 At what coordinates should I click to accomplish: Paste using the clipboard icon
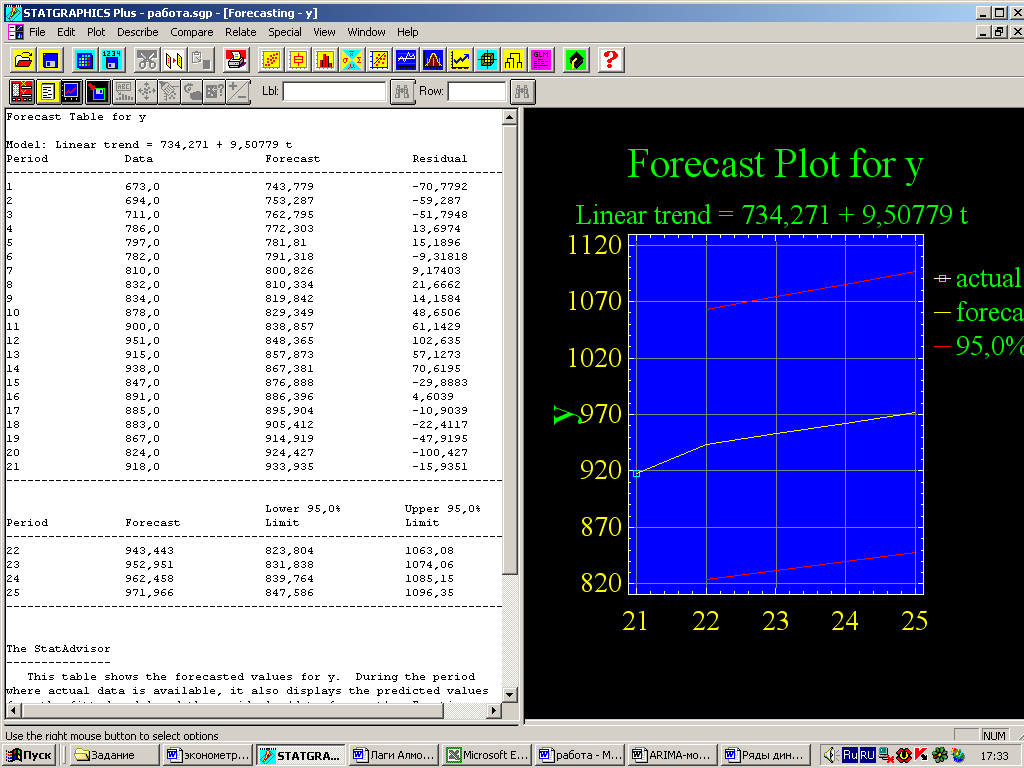click(x=200, y=60)
